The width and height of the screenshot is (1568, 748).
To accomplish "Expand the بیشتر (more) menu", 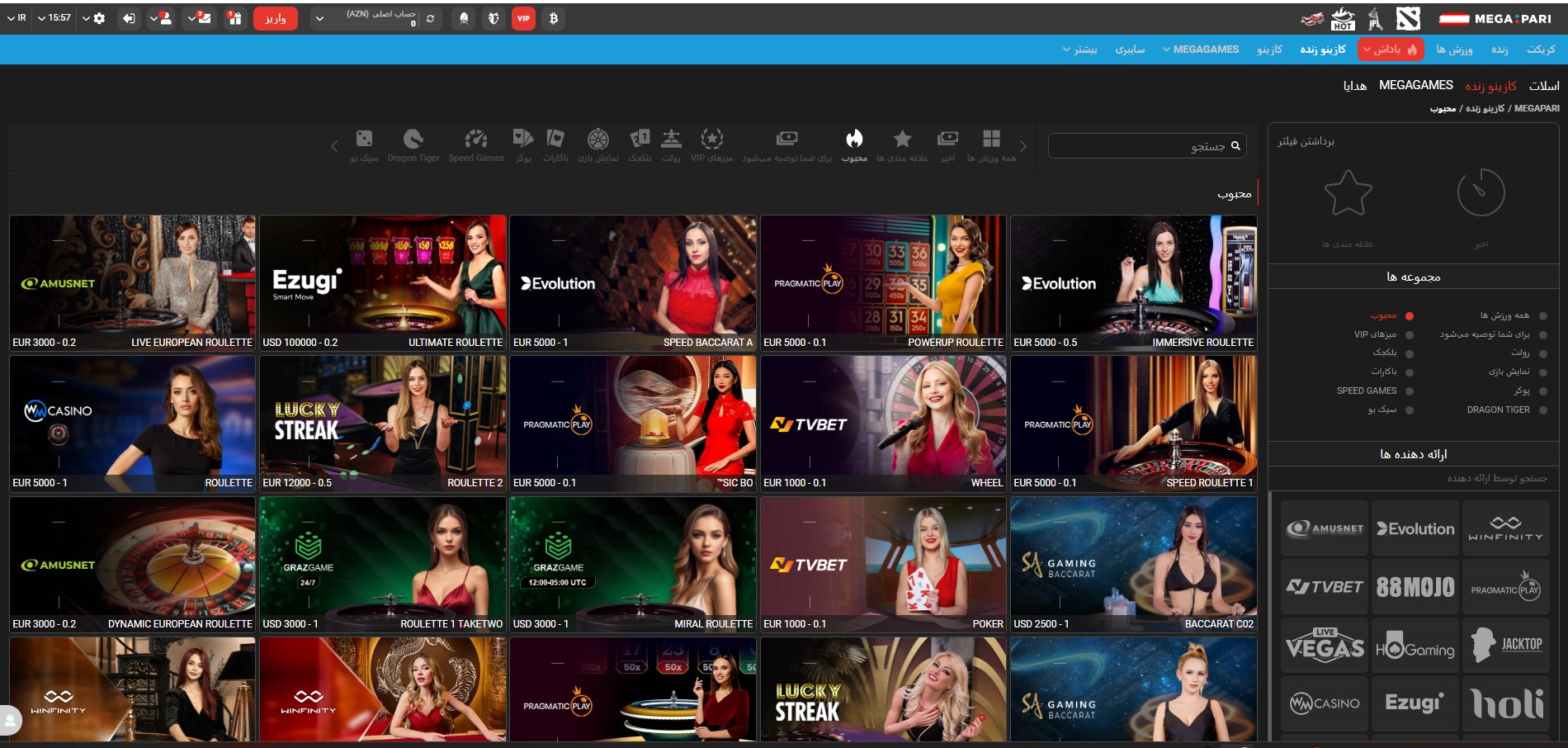I will [1079, 50].
